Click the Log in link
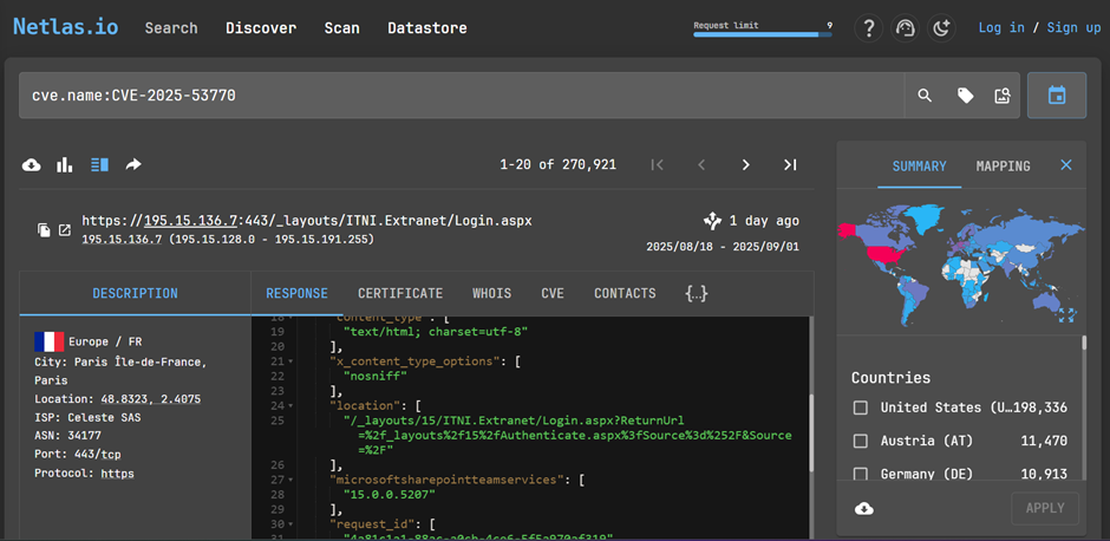The height and width of the screenshot is (541, 1110). click(x=1001, y=28)
